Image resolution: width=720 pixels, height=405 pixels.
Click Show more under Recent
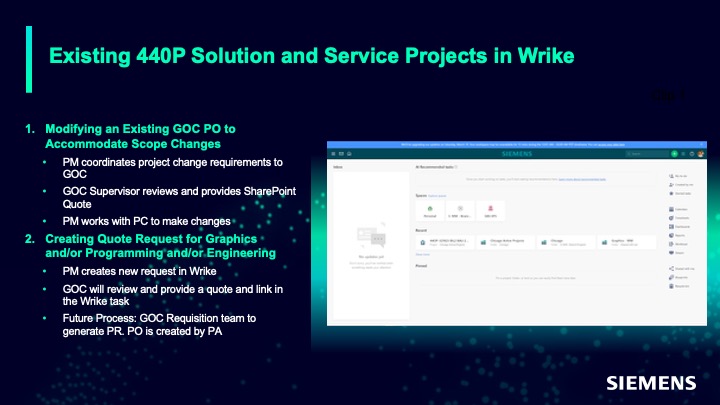click(422, 254)
